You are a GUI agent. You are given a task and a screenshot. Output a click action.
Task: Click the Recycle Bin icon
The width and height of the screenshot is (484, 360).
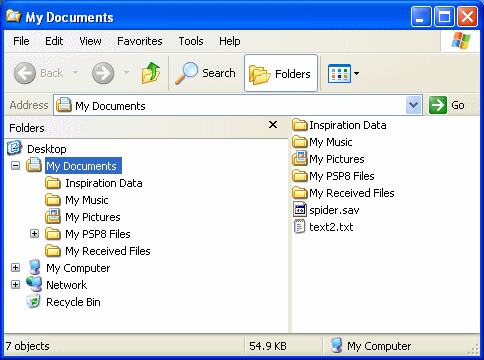click(x=33, y=301)
